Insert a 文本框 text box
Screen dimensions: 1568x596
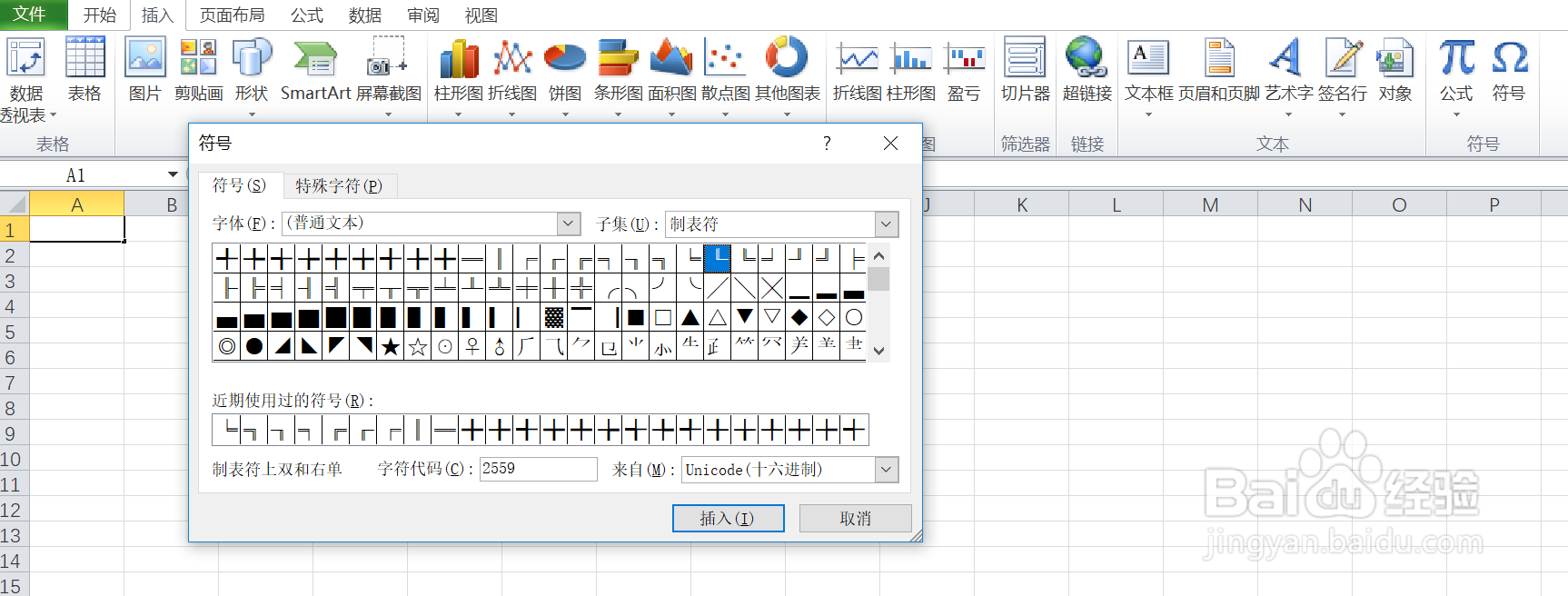point(1148,77)
